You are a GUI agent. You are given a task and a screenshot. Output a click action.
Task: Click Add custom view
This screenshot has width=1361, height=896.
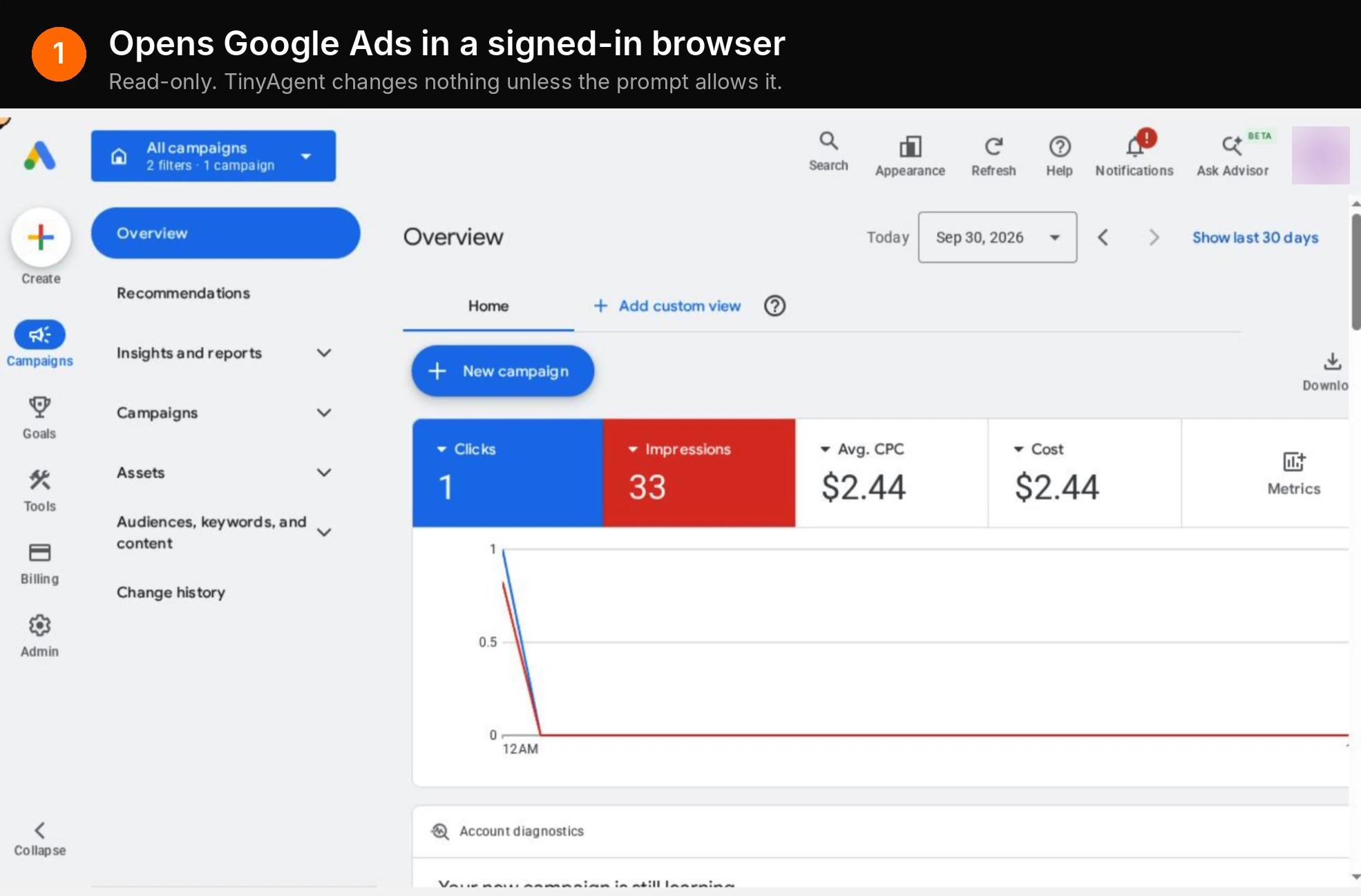667,305
